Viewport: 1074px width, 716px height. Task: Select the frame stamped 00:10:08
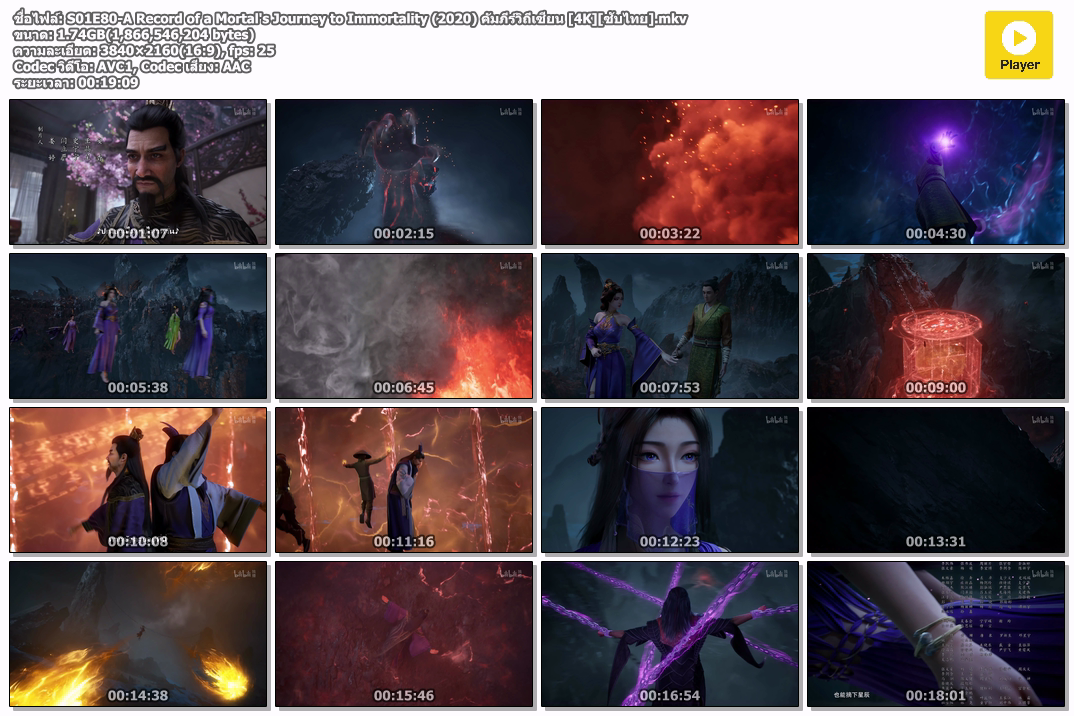[138, 480]
